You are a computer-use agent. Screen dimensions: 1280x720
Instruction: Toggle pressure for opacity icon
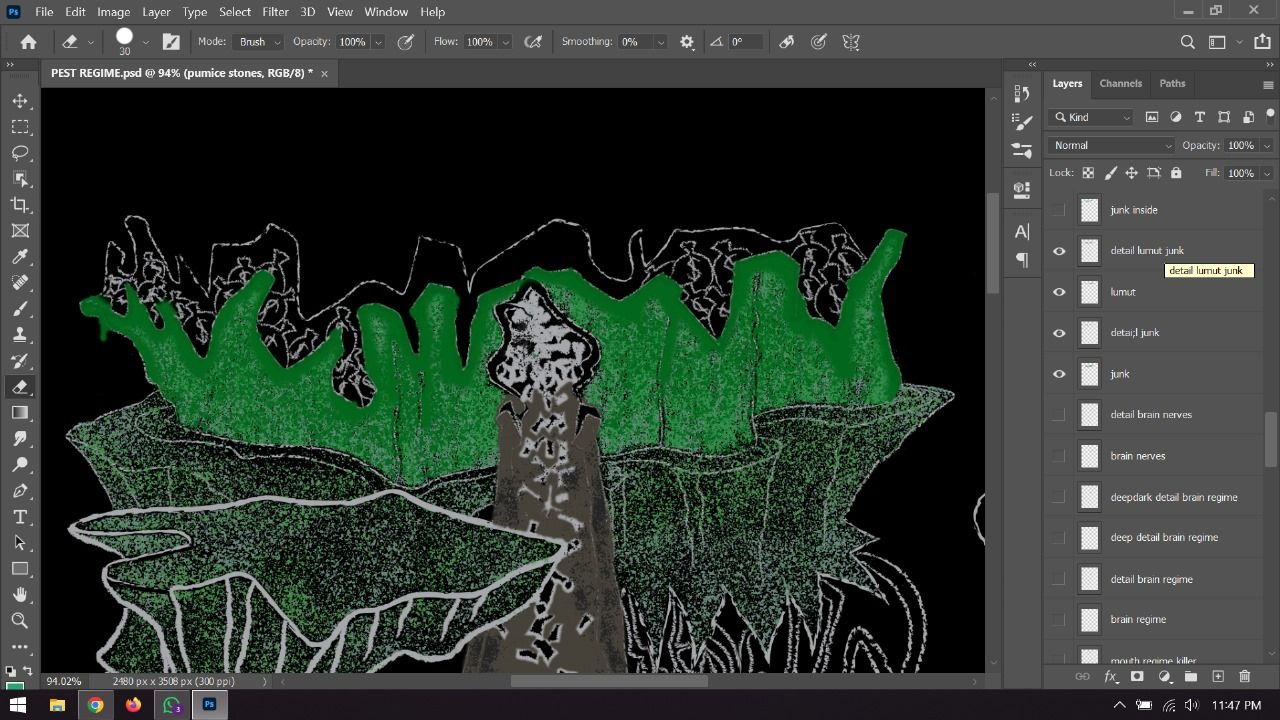click(406, 42)
